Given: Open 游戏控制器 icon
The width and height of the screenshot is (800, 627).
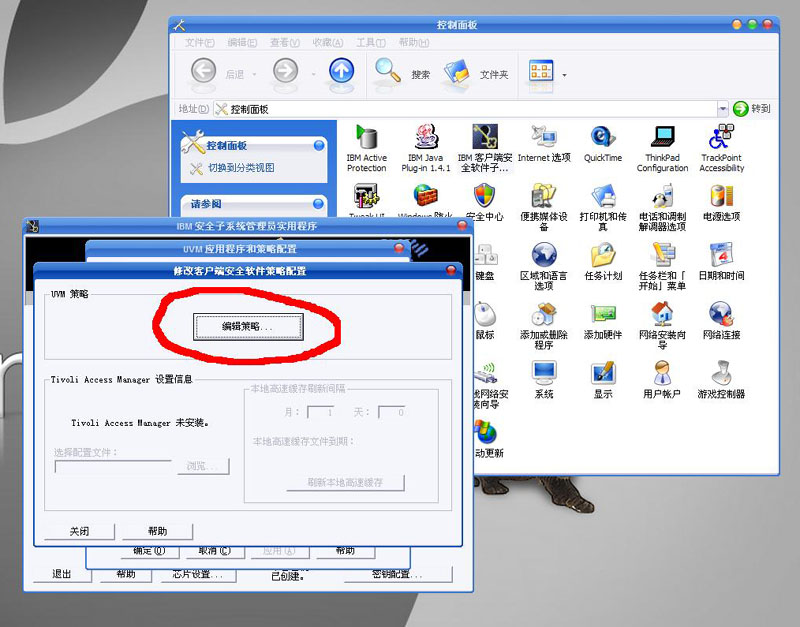Looking at the screenshot, I should 721,380.
